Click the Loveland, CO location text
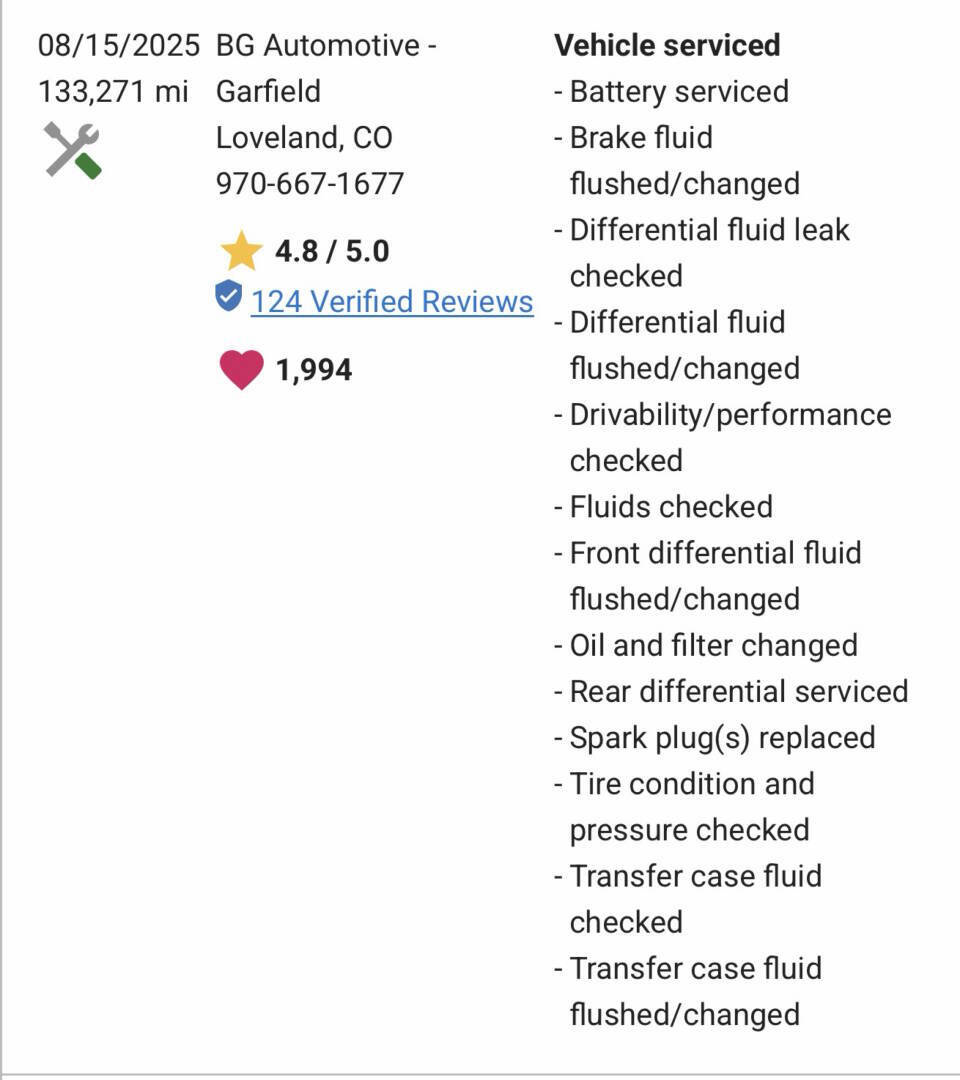 tap(304, 138)
